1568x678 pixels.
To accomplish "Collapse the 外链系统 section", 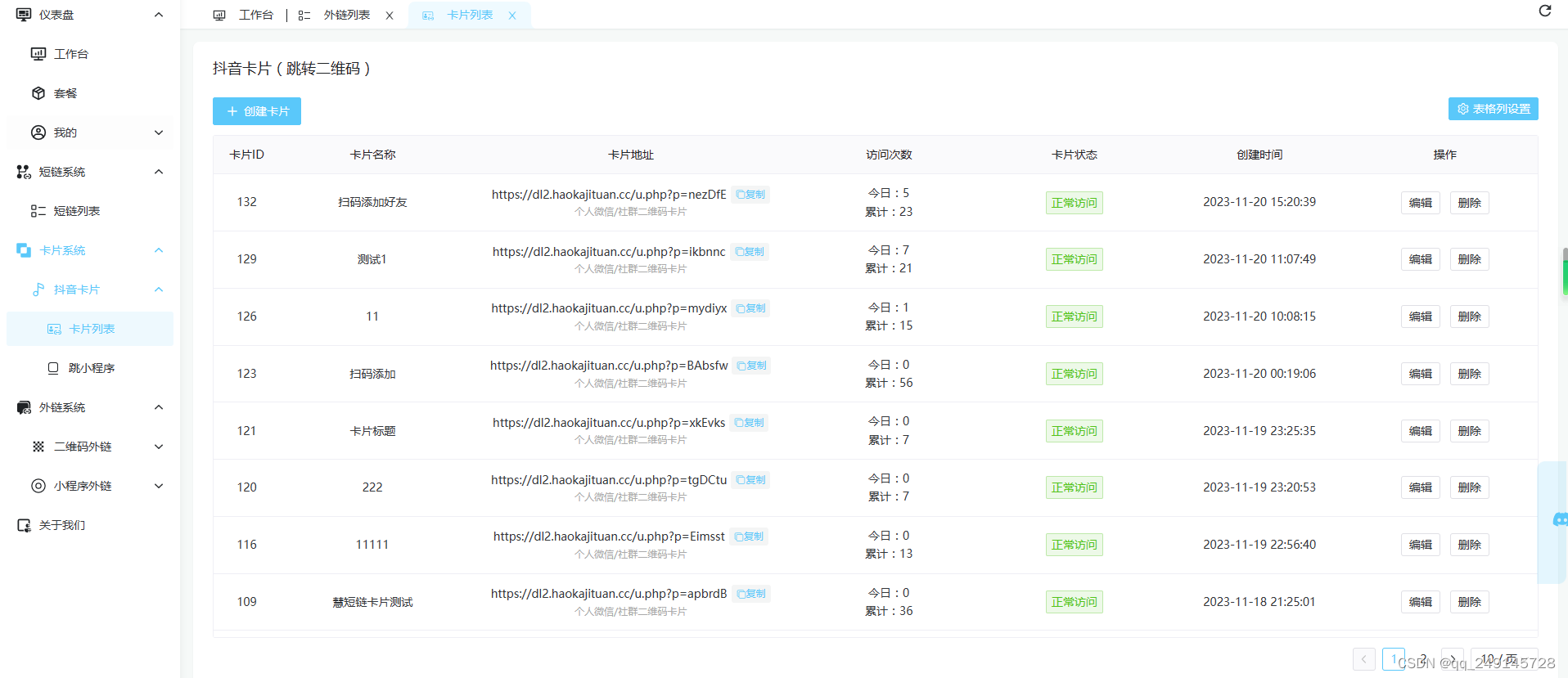I will pyautogui.click(x=159, y=407).
